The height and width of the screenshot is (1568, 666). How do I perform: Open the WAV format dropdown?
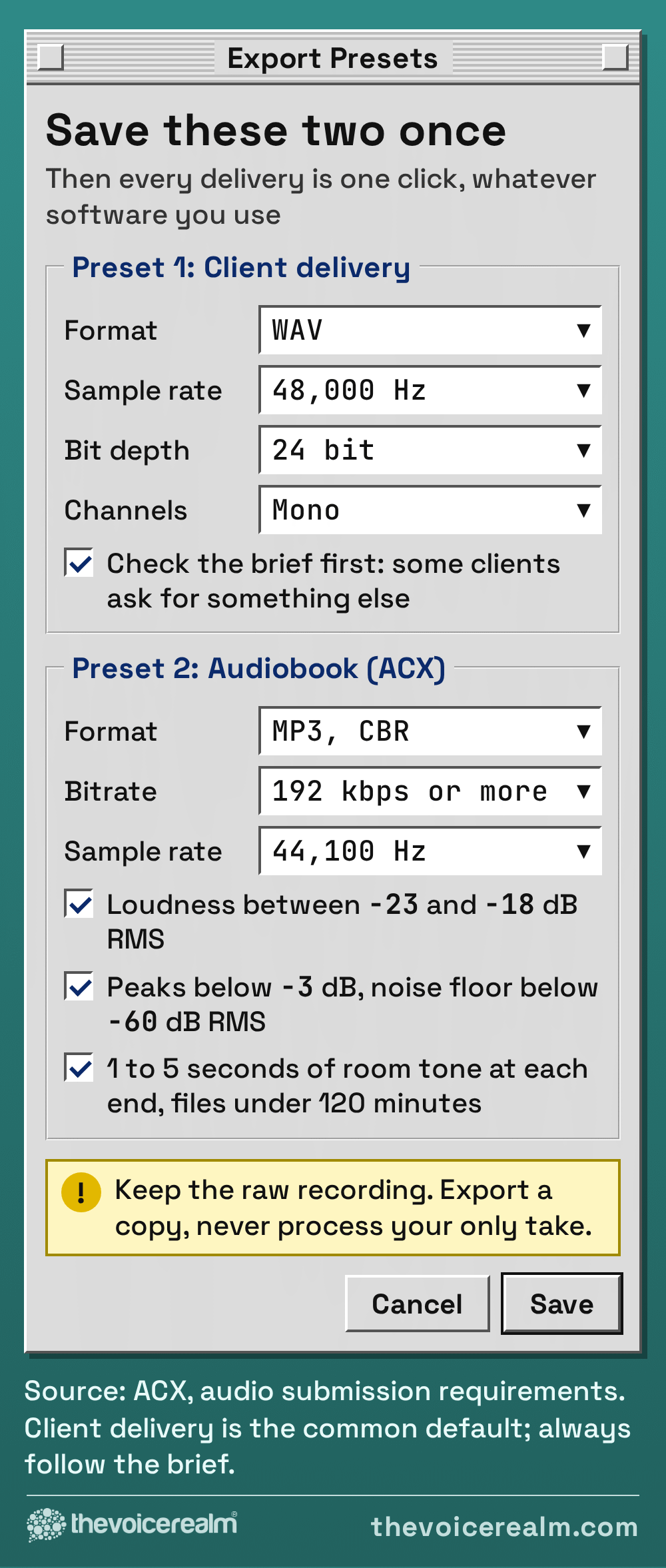430,330
